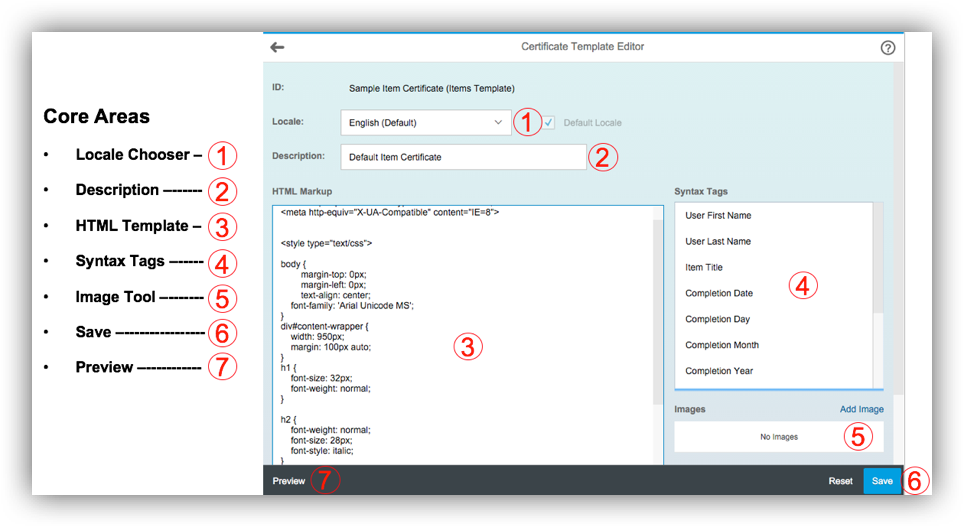Open the Locale dropdown showing English (Default)
Screen dimensions: 964x527
point(425,122)
